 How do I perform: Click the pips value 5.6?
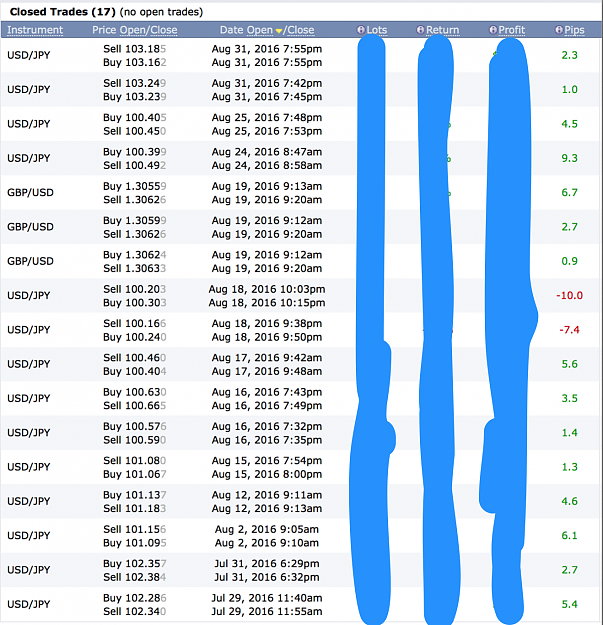pos(570,364)
